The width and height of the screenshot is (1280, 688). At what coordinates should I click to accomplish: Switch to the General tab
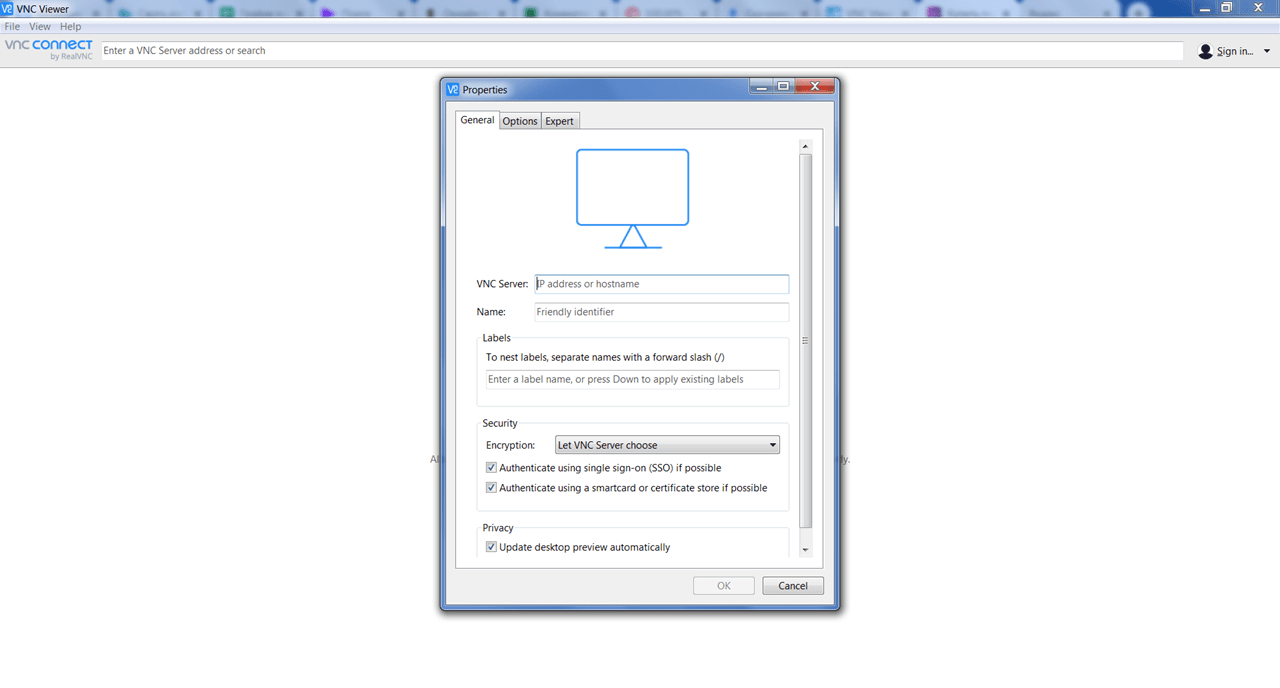point(477,120)
